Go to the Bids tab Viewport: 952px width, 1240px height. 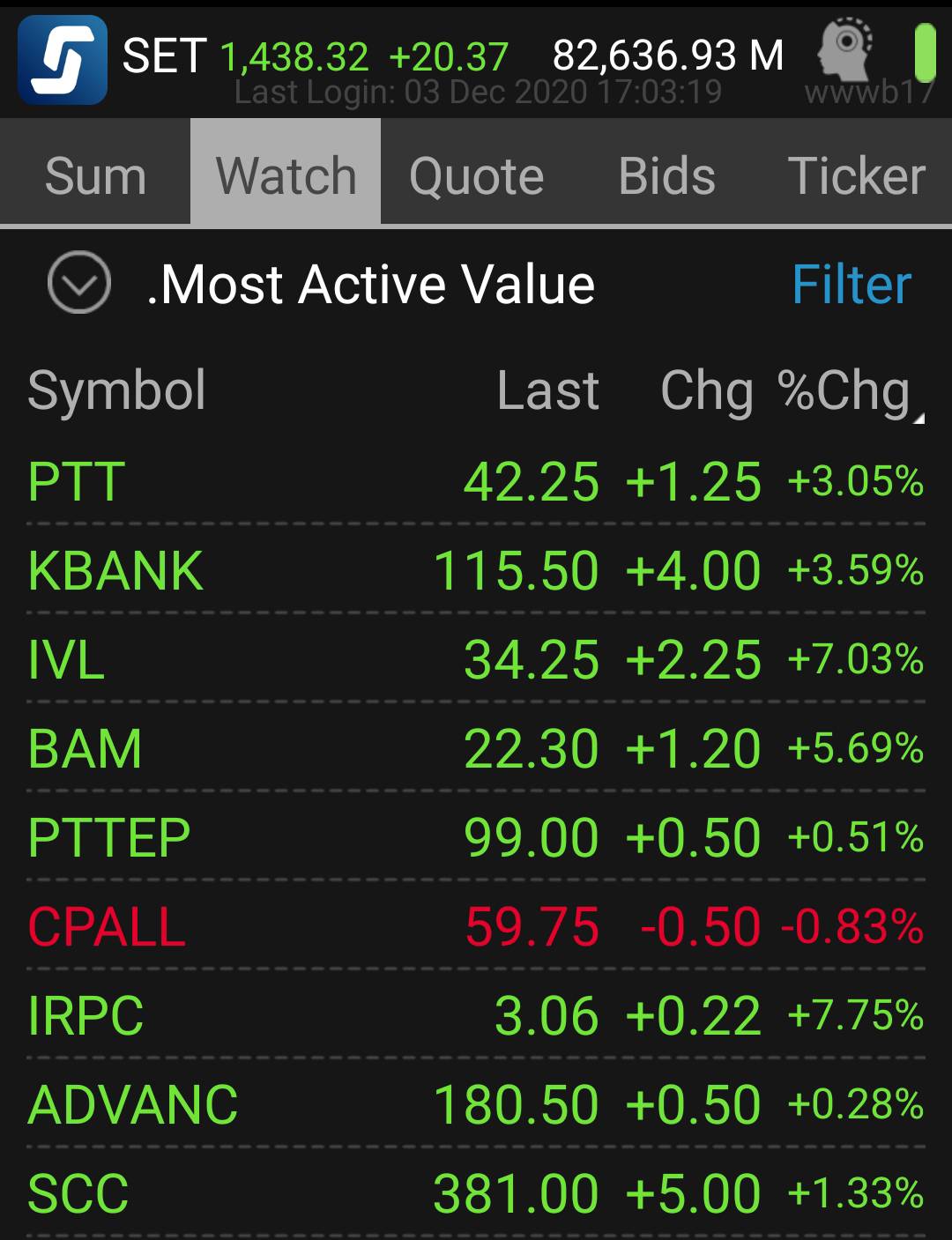click(666, 175)
